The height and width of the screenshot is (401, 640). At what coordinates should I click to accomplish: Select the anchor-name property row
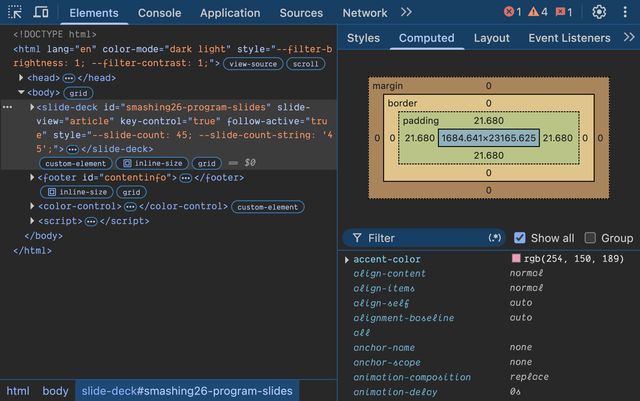pos(489,348)
